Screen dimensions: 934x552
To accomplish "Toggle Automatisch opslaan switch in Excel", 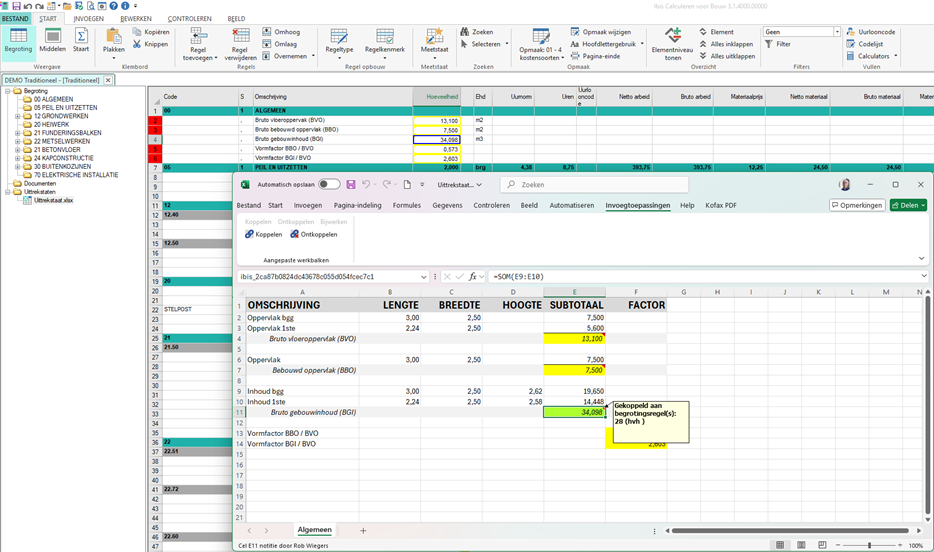I will pyautogui.click(x=328, y=185).
